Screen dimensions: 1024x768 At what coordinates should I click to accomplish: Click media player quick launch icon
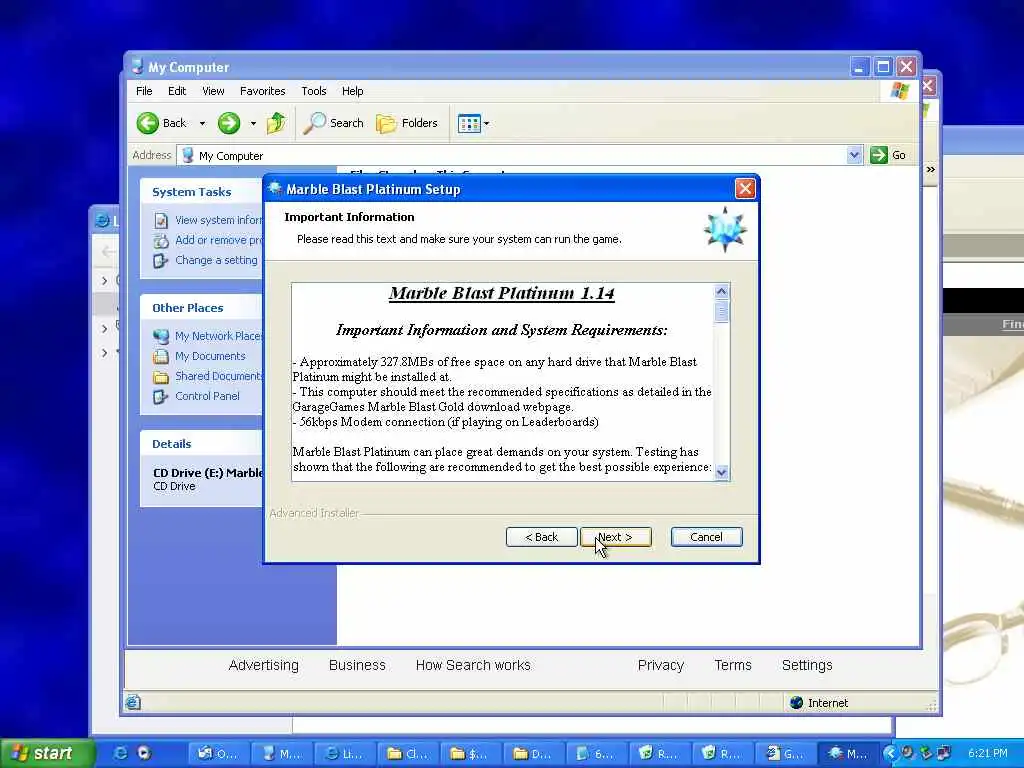tap(144, 753)
